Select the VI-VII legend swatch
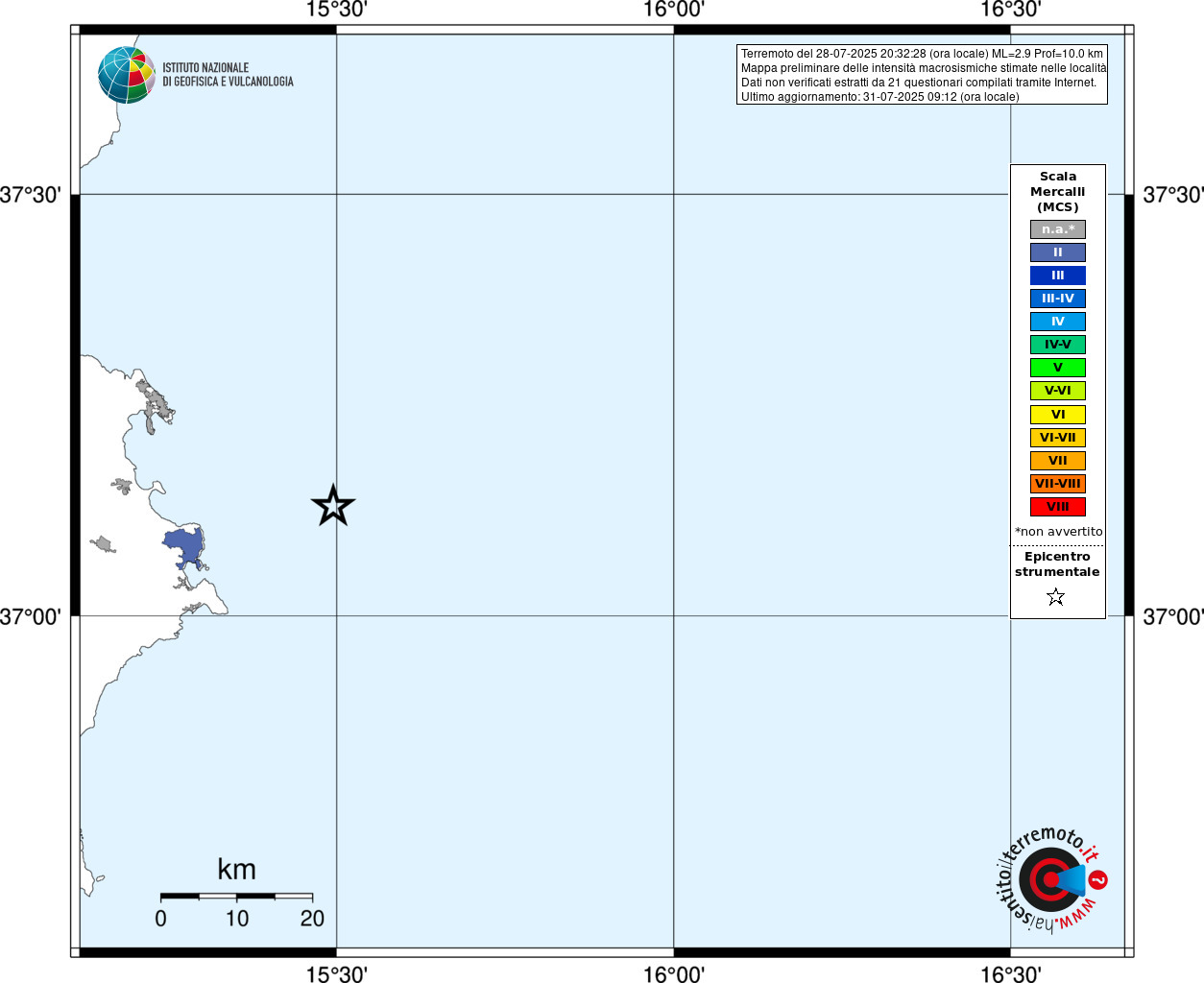This screenshot has width=1204, height=983. pyautogui.click(x=1058, y=438)
